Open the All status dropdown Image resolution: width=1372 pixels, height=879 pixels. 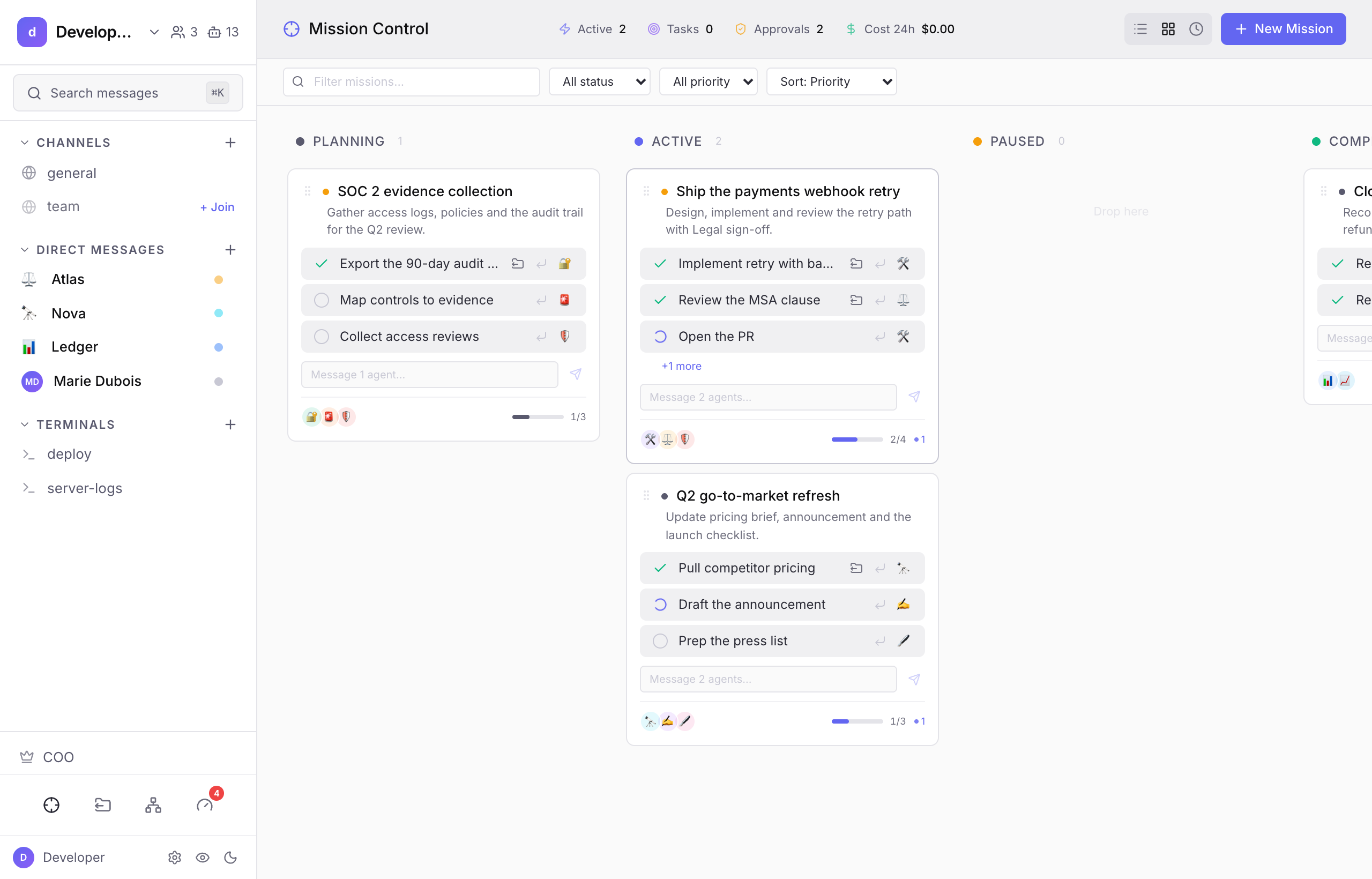pos(600,81)
